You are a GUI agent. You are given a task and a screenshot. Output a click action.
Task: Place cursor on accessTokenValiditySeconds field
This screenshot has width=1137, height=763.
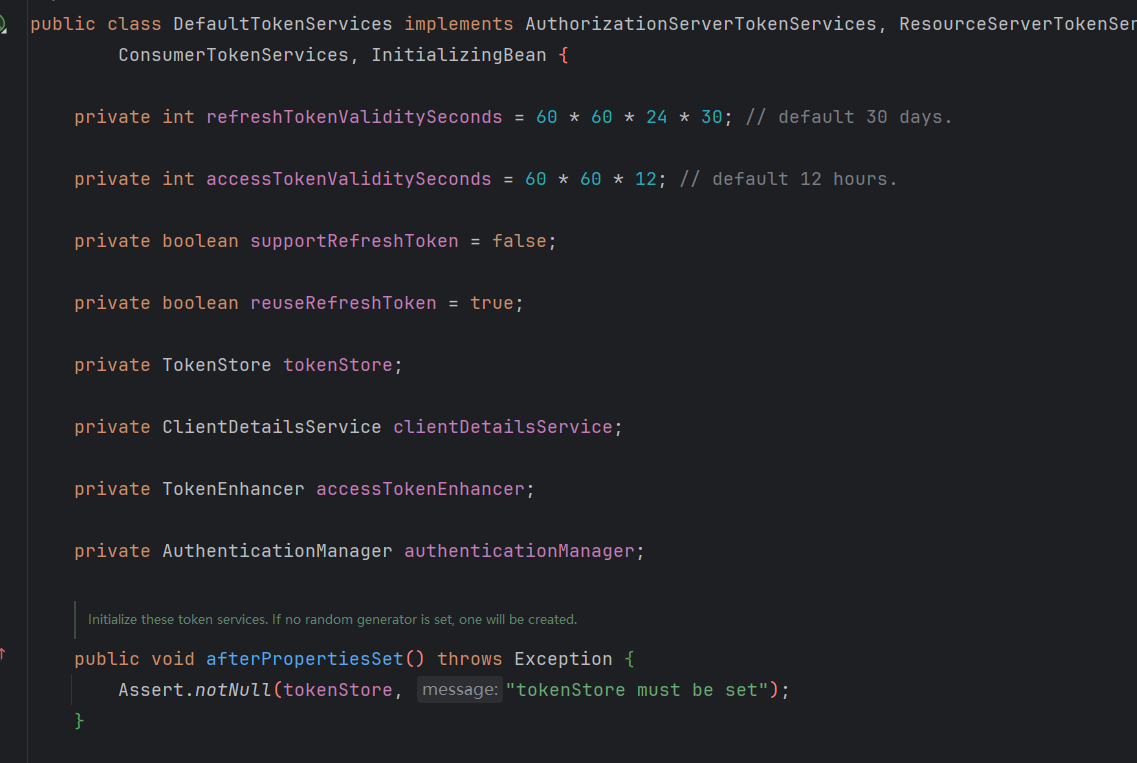click(x=348, y=179)
